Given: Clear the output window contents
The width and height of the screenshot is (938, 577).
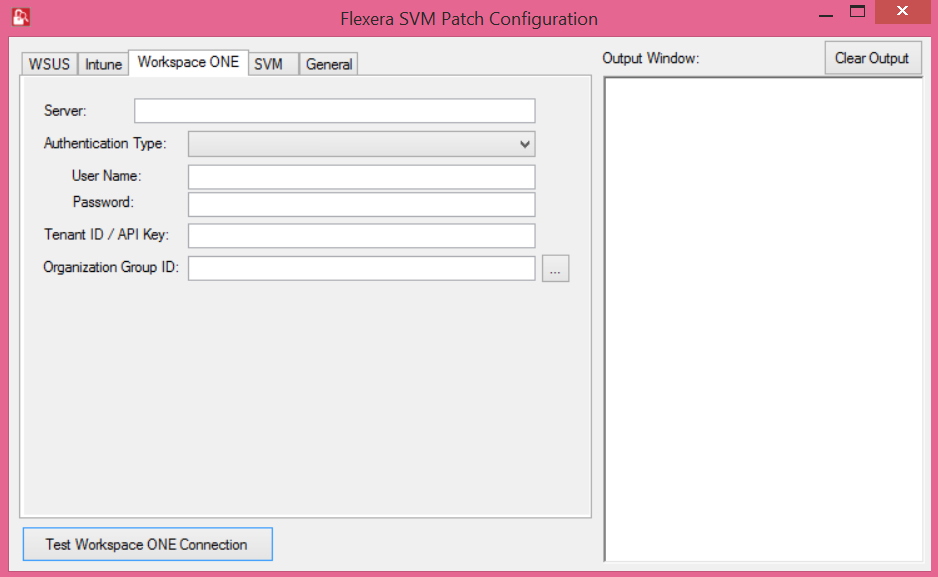Looking at the screenshot, I should point(873,58).
